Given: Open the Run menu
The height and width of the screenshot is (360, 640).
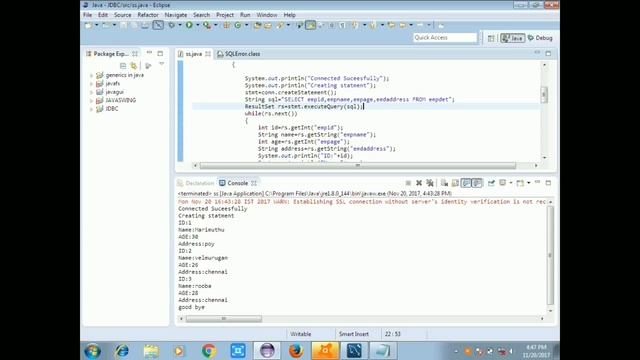Looking at the screenshot, I should pos(245,15).
